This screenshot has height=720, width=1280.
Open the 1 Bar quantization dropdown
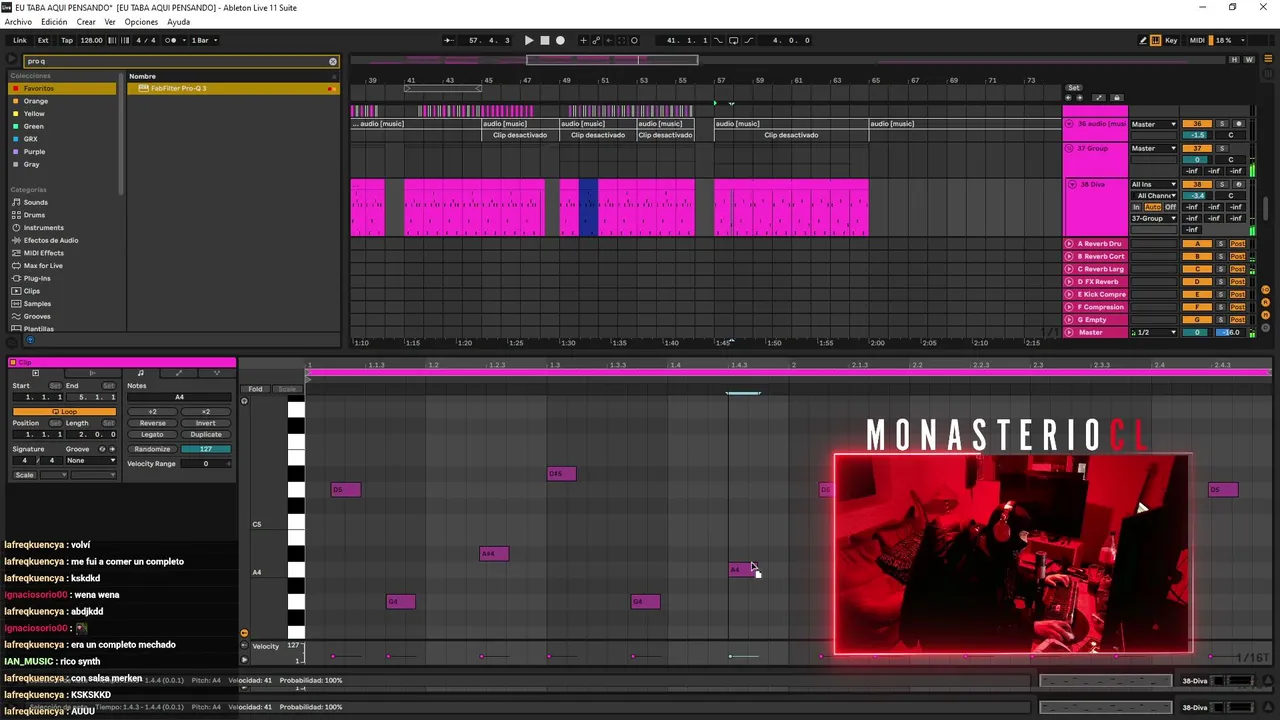[x=204, y=40]
